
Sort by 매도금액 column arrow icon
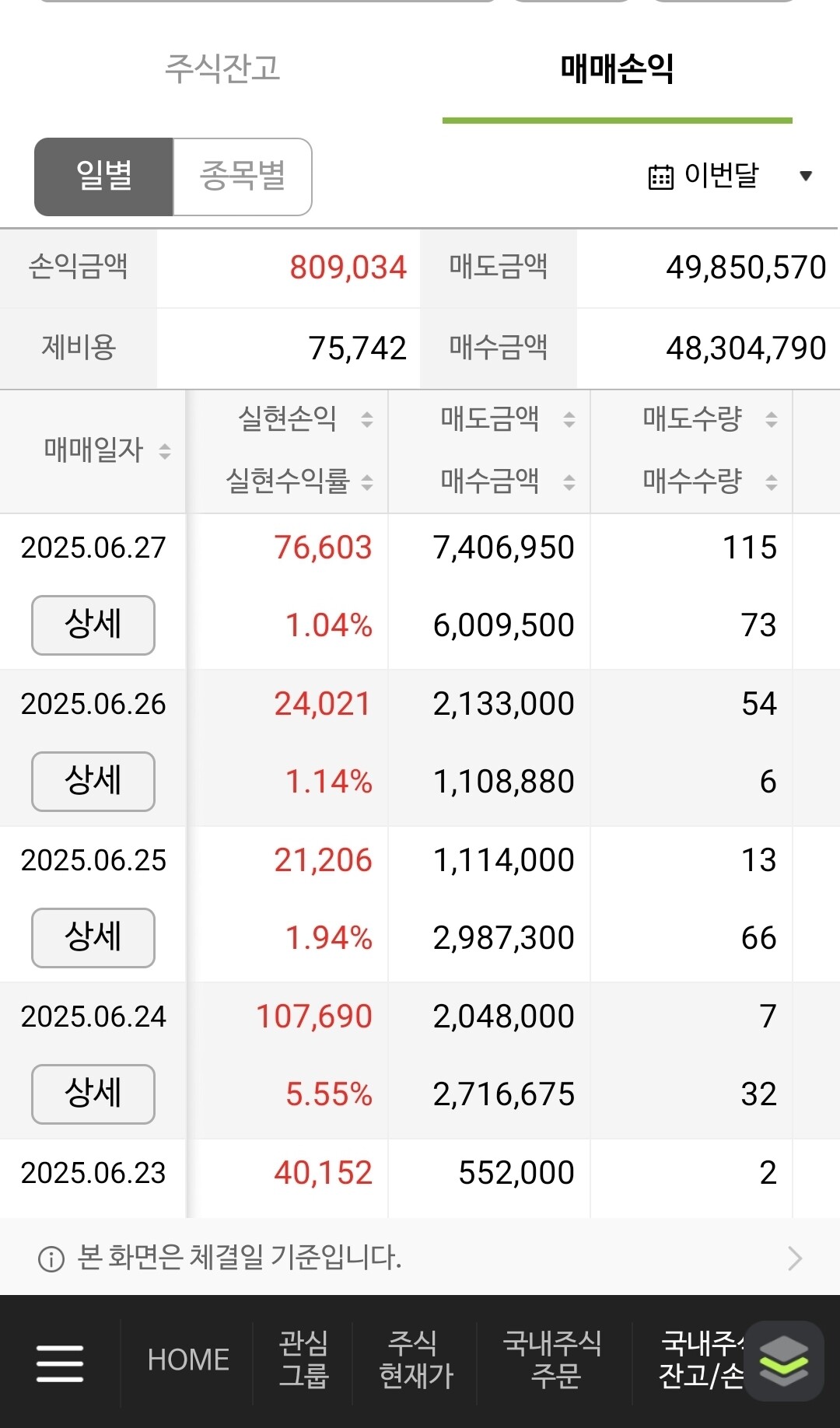point(569,420)
